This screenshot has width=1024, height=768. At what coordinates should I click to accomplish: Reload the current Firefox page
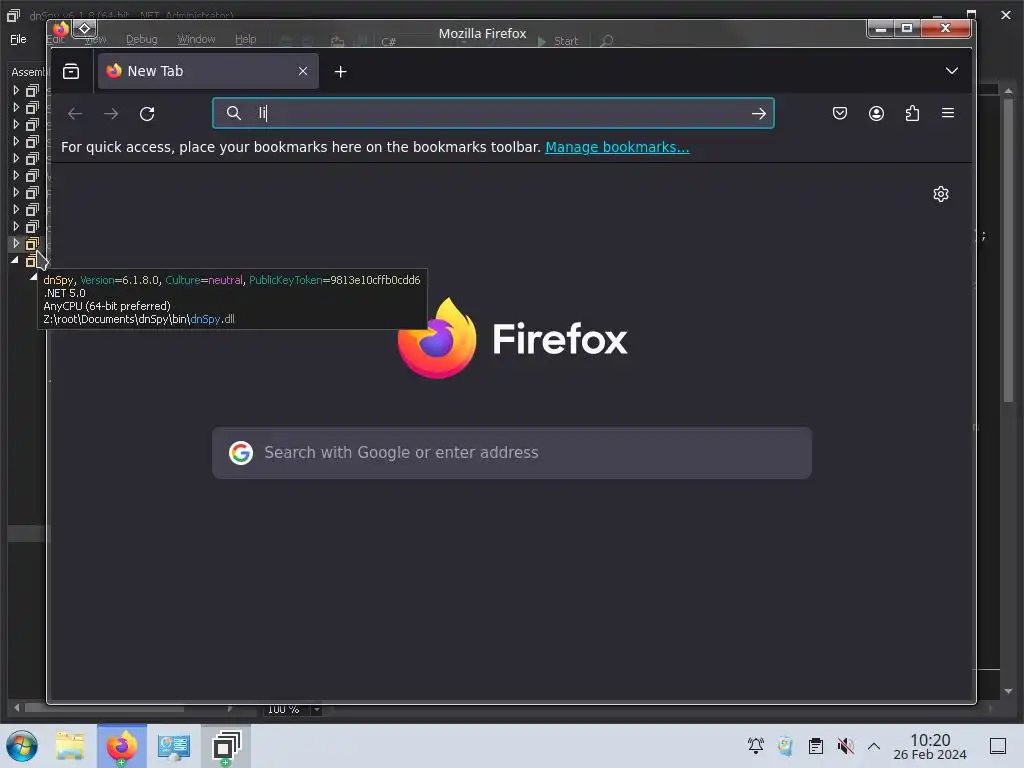coord(147,114)
